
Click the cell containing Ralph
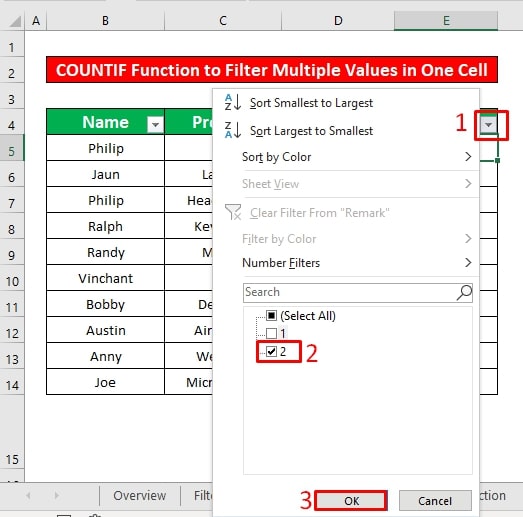point(105,226)
